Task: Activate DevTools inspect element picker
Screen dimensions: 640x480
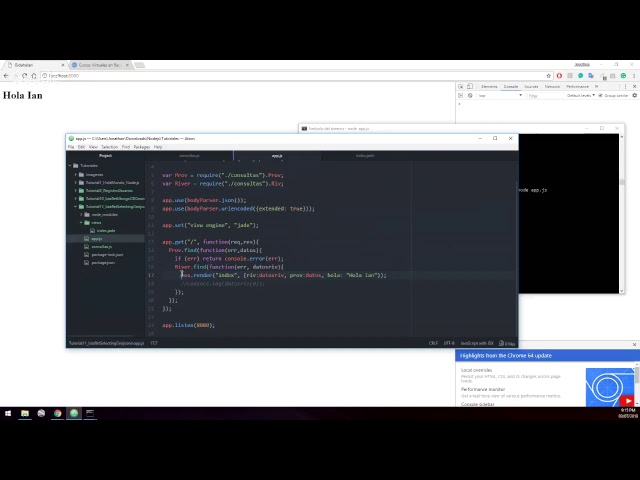Action: click(461, 87)
